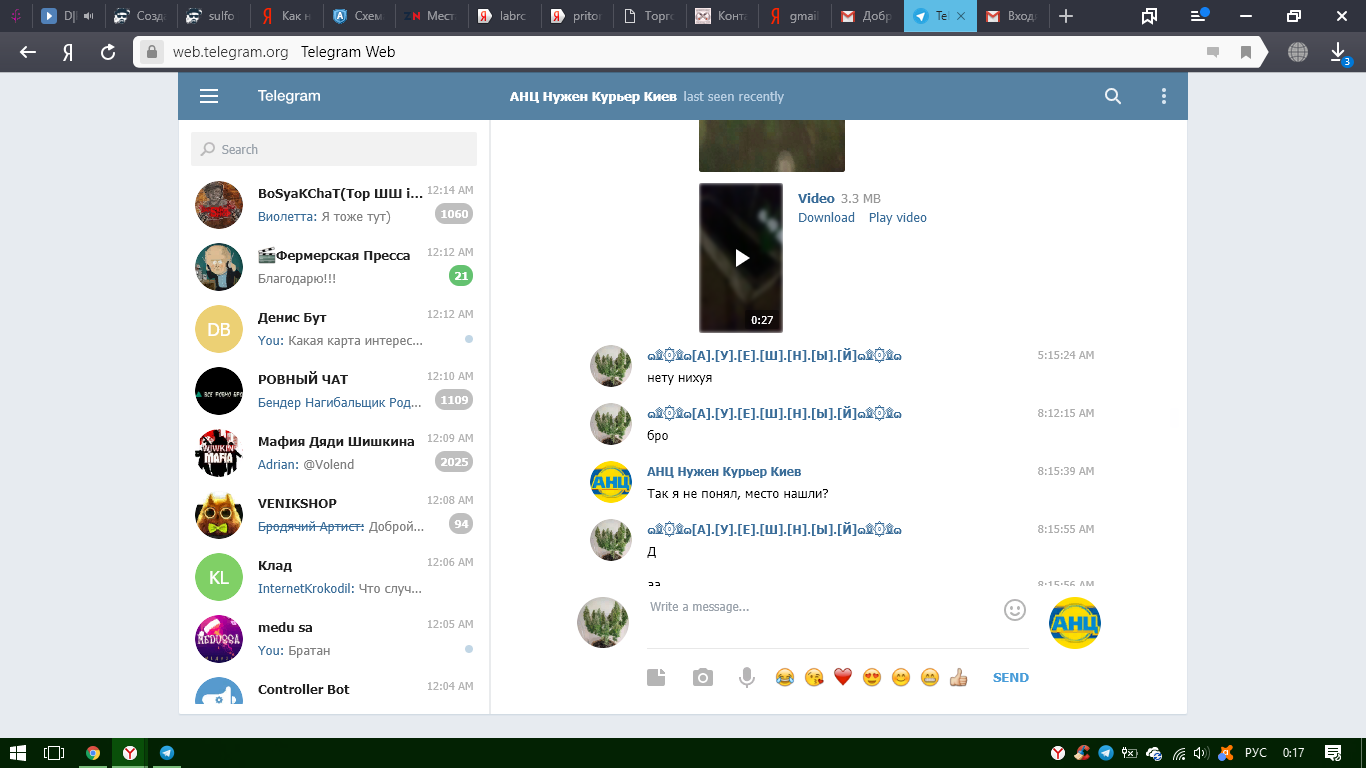This screenshot has height=768, width=1366.
Task: Attach a photo with the camera icon
Action: 703,677
